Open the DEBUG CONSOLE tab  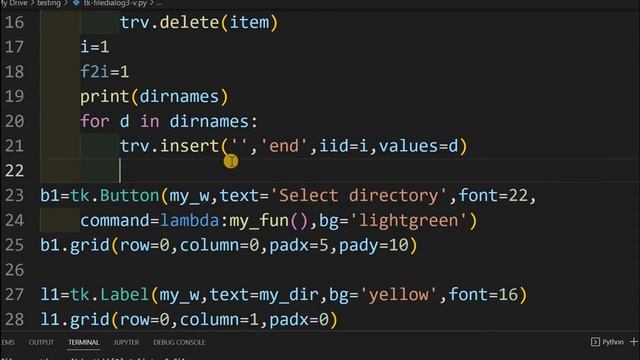click(179, 342)
